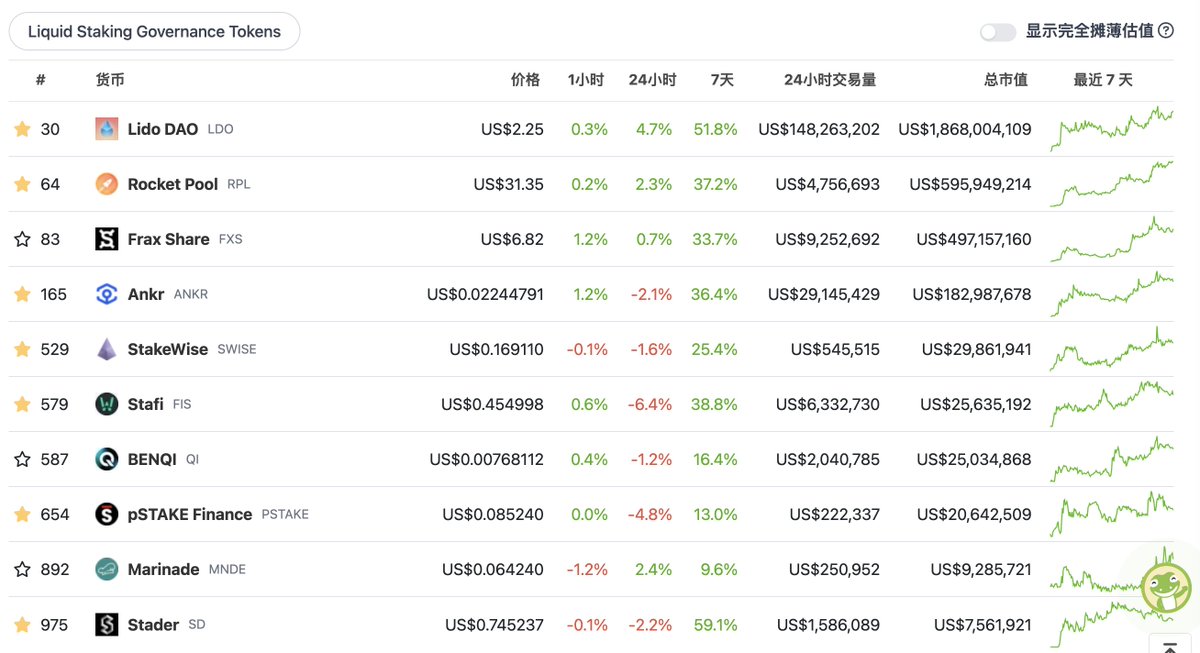Open help for 显示完全摊薄估值 question mark

(1166, 31)
